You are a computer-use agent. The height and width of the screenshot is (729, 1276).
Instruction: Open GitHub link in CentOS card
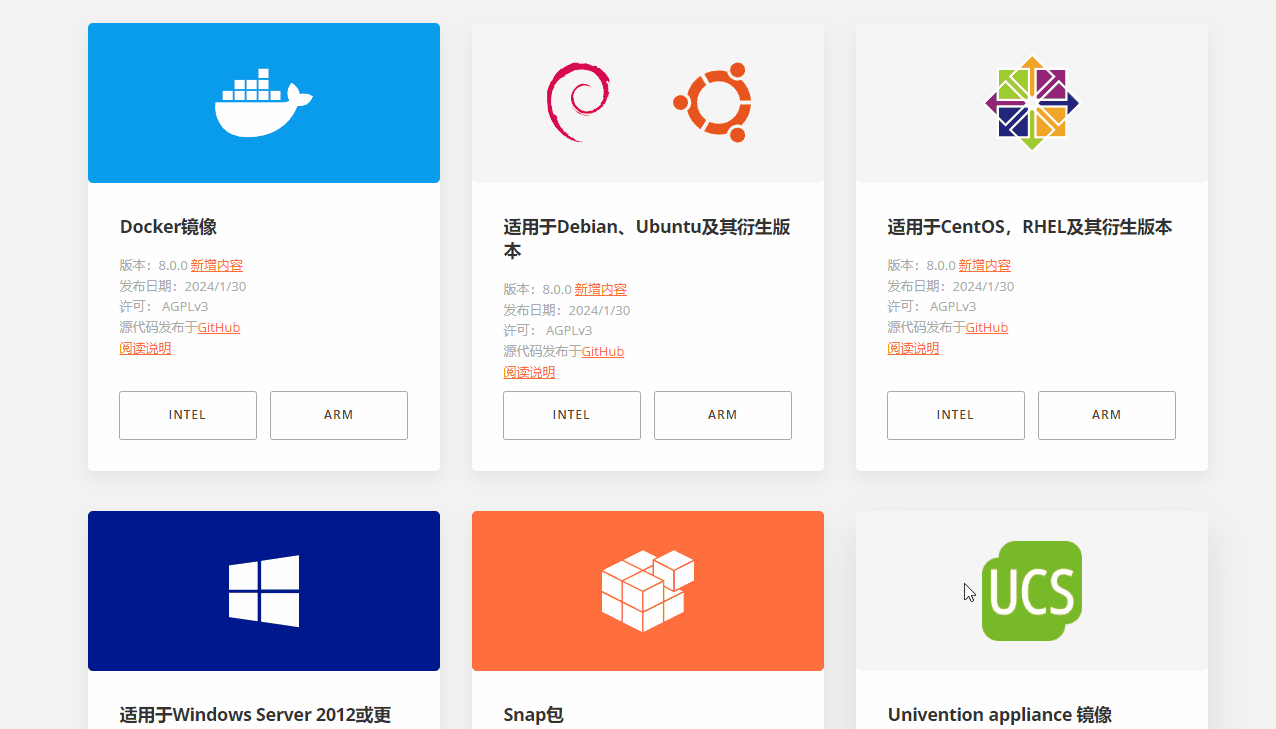tap(987, 327)
